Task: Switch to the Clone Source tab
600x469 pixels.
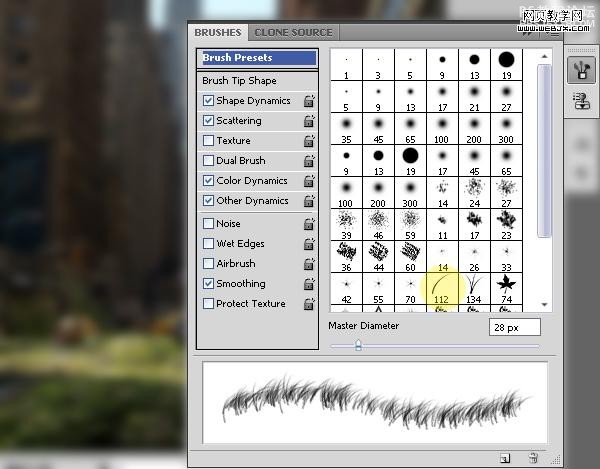Action: click(293, 33)
